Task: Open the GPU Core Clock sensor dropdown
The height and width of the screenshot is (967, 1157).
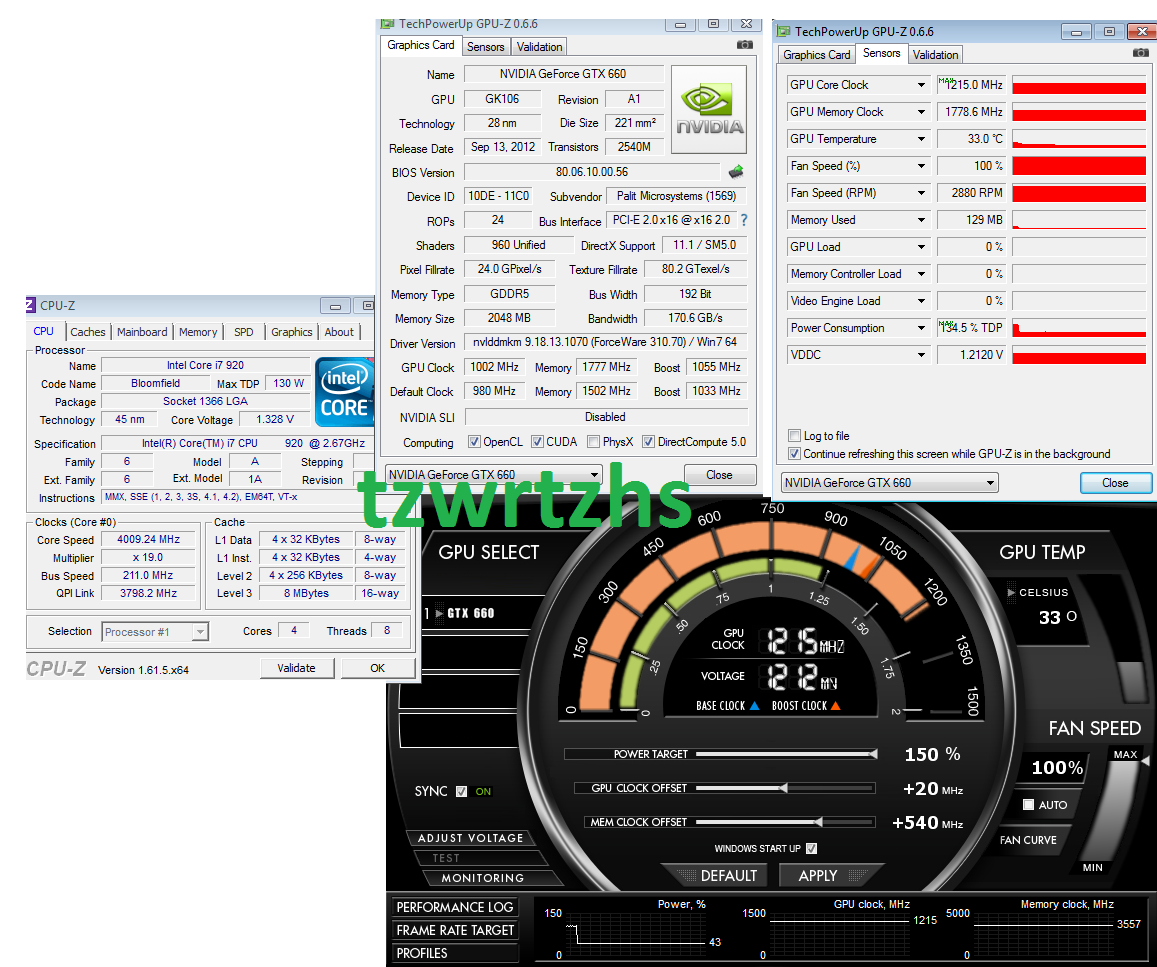Action: tap(921, 85)
